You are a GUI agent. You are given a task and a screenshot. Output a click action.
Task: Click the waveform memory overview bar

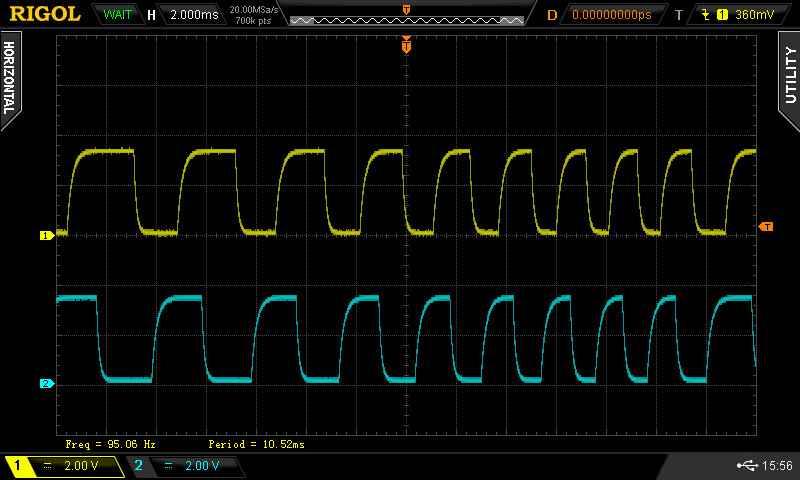coord(405,19)
